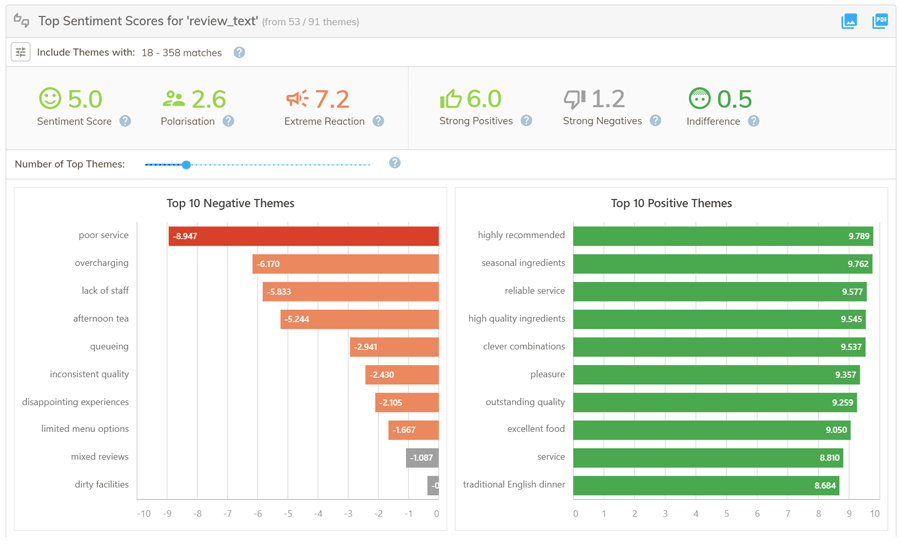
Task: Select the clever combinations bar 9.537
Action: (x=719, y=347)
